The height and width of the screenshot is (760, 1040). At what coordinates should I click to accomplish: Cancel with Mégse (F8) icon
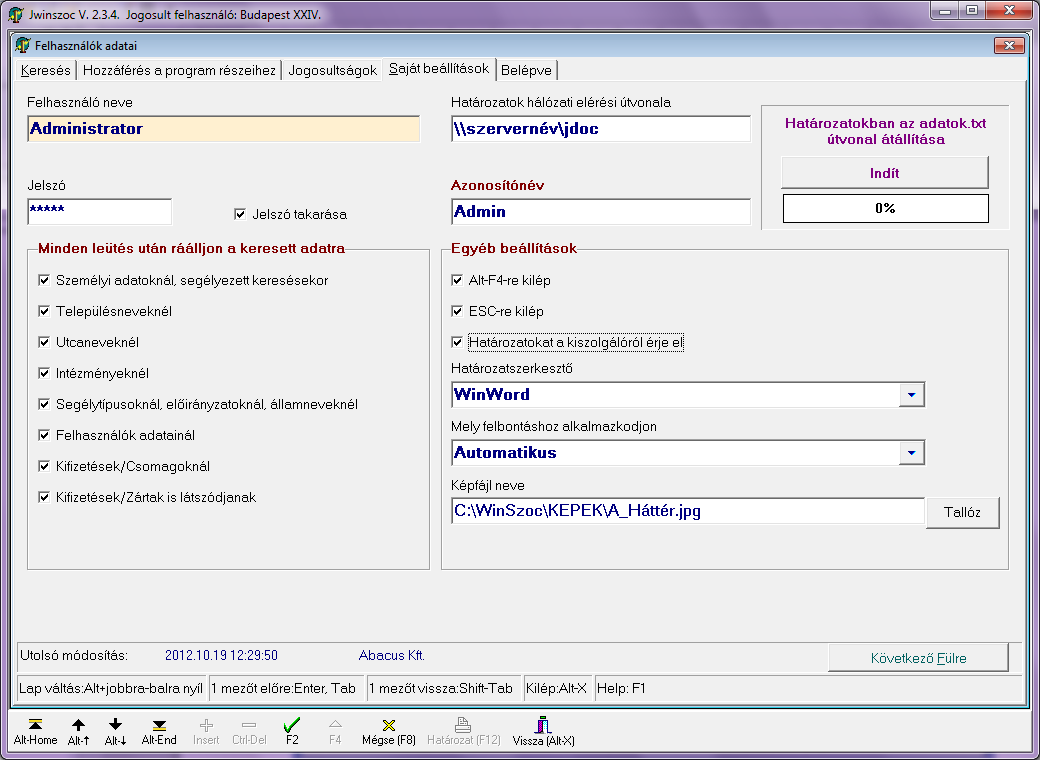(x=389, y=731)
